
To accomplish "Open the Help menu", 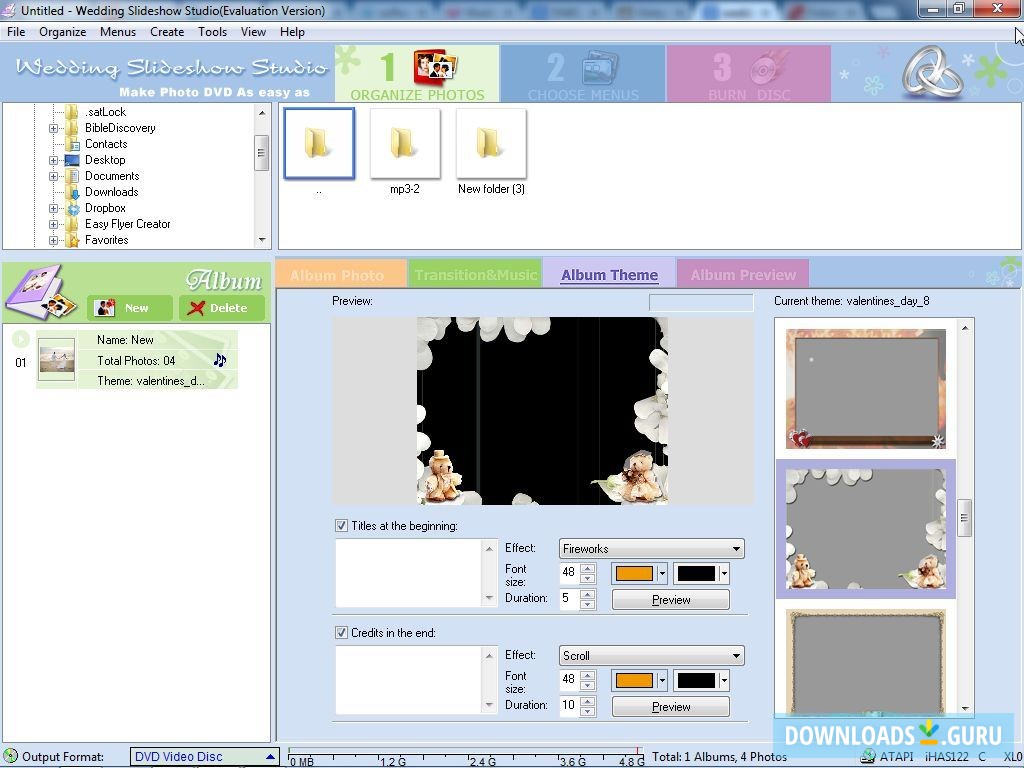I will [x=293, y=32].
